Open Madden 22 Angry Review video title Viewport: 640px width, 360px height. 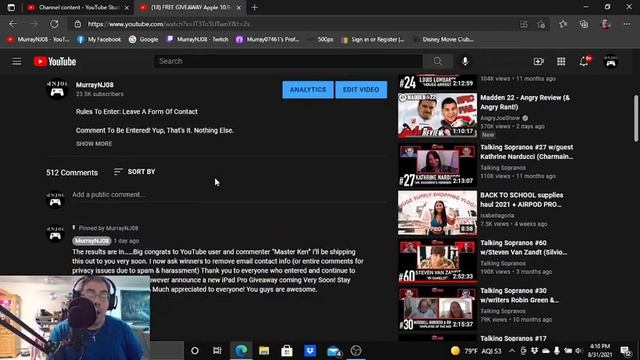click(525, 102)
